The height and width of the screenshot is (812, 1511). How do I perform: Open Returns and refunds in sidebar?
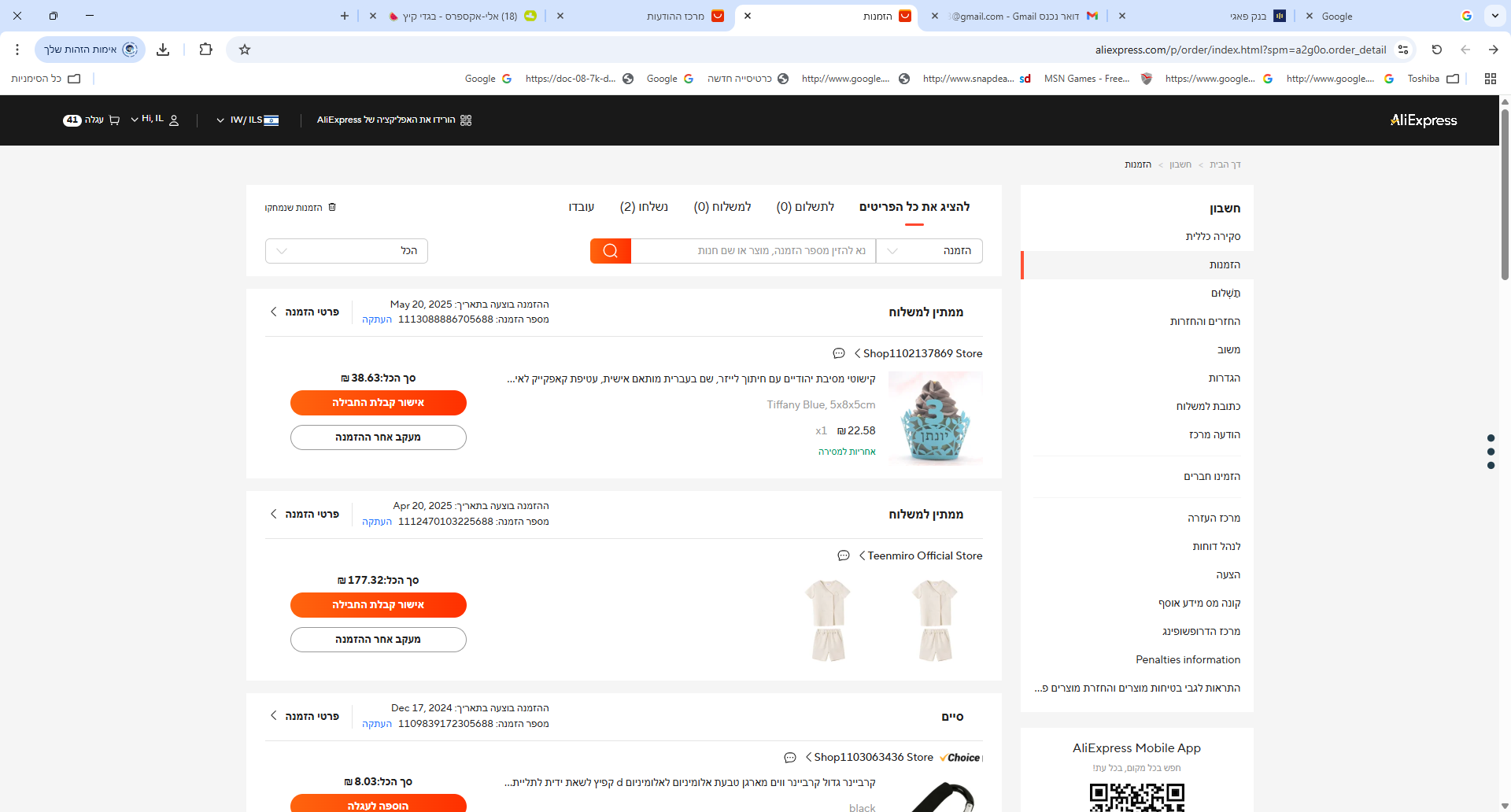pos(1205,322)
